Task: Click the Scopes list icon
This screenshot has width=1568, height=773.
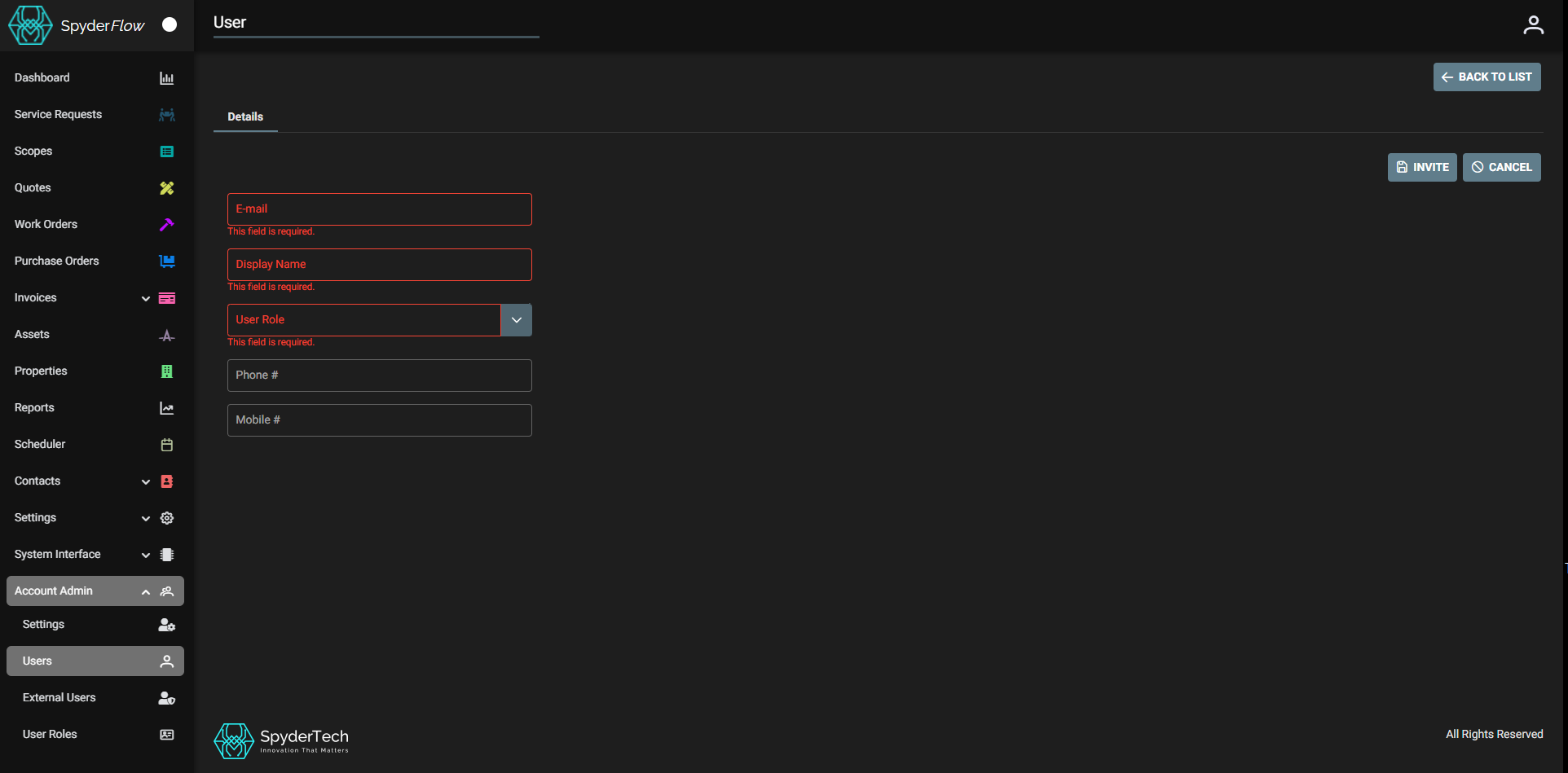Action: 166,152
